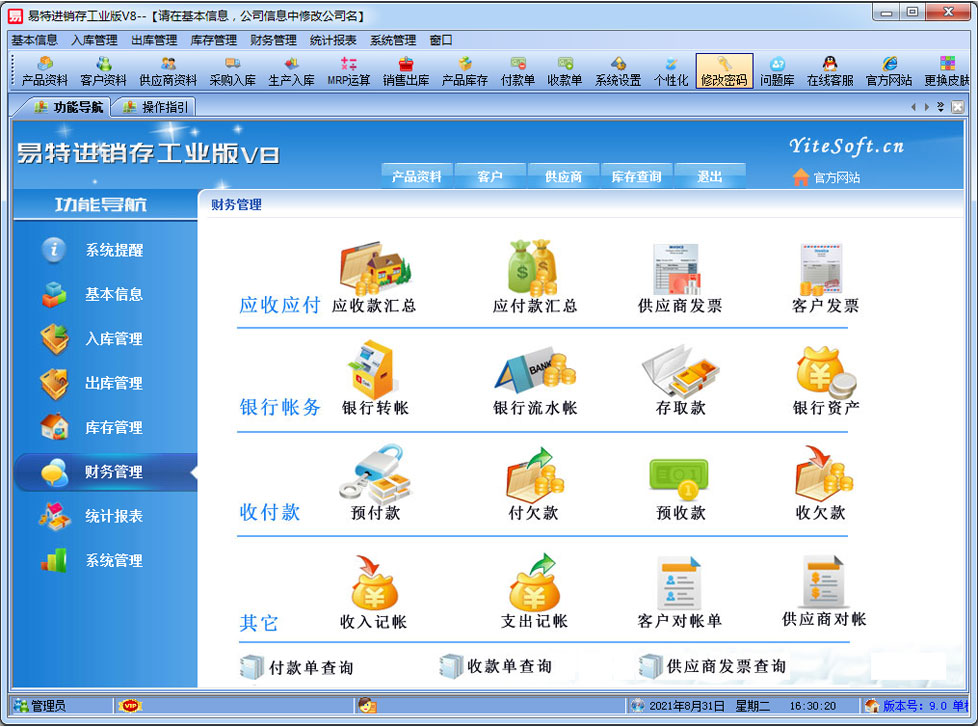Open 采购入库 from the toolbar
Viewport: 978px width, 727px height.
point(232,71)
